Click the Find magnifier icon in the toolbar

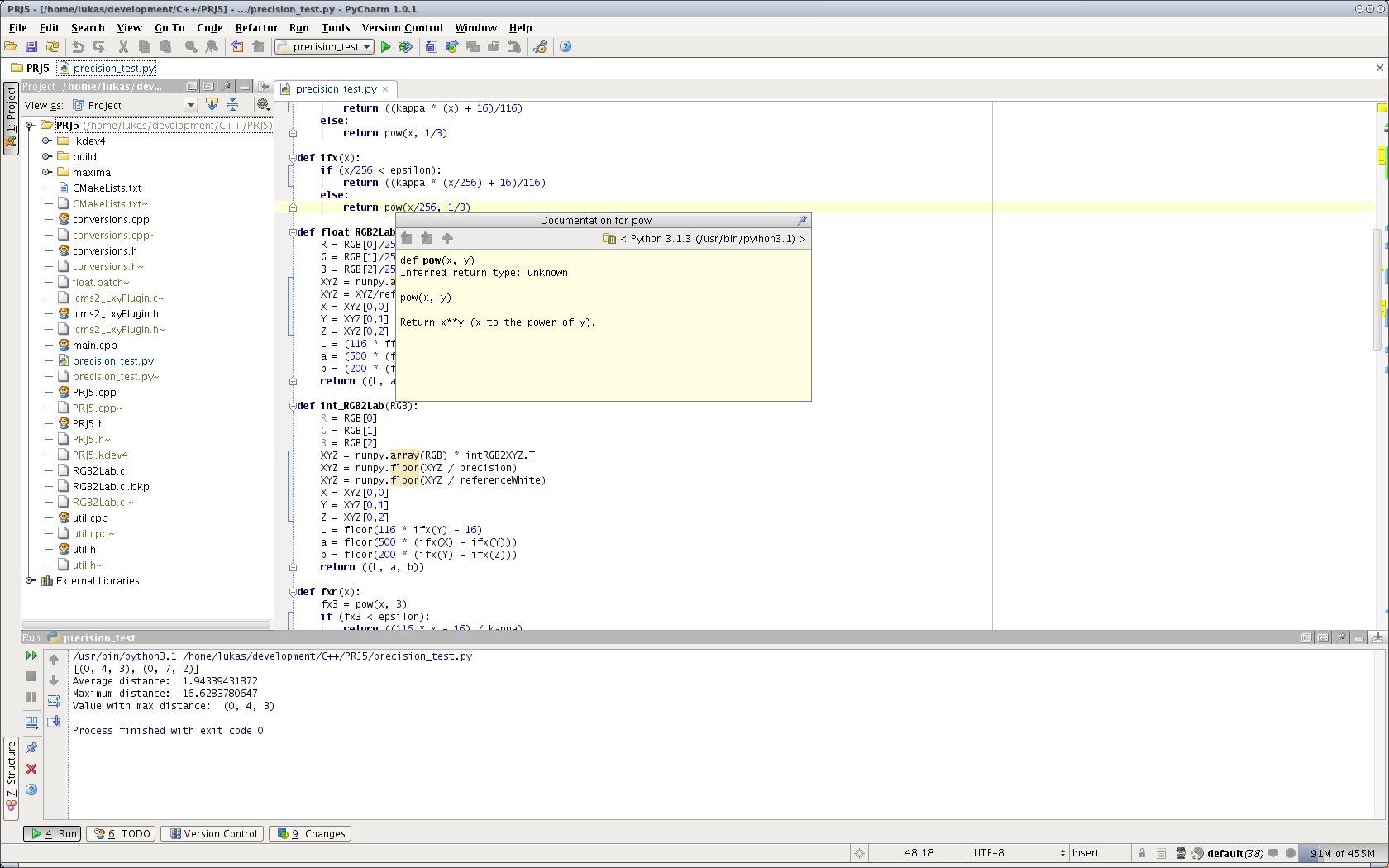[191, 47]
